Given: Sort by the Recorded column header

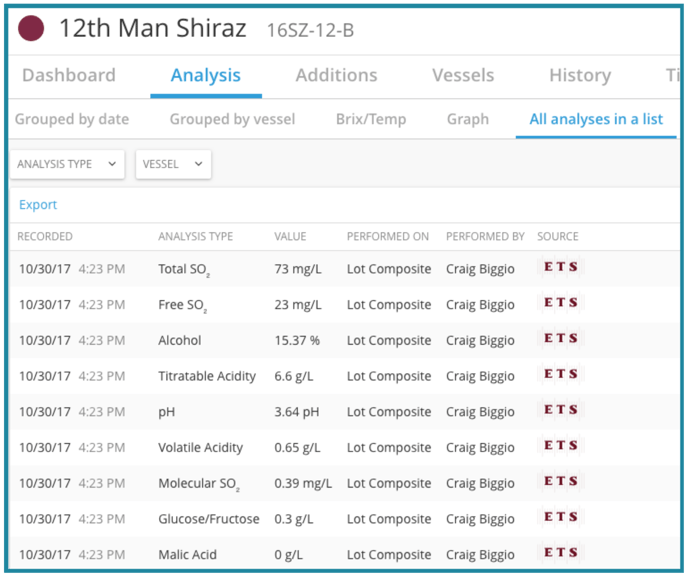Looking at the screenshot, I should coord(45,237).
